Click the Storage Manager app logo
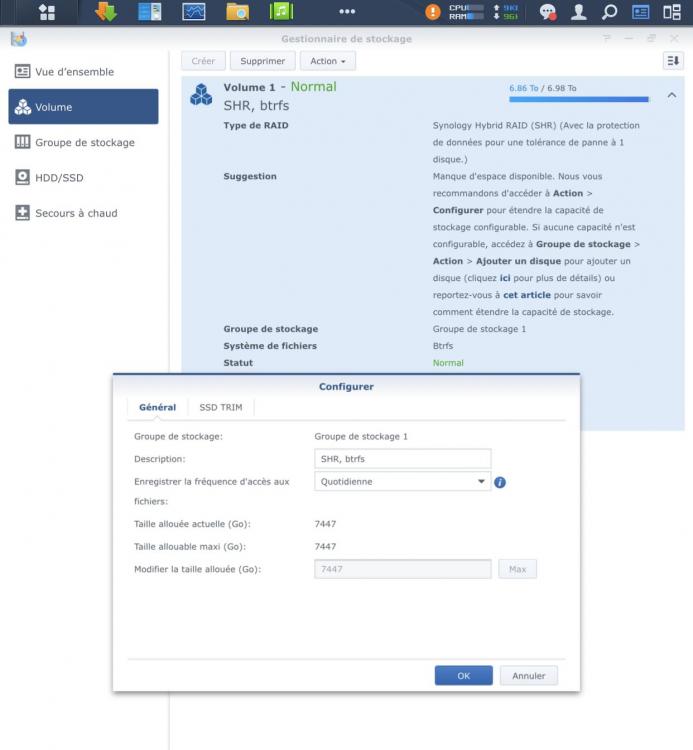The width and height of the screenshot is (693, 750). [x=19, y=39]
